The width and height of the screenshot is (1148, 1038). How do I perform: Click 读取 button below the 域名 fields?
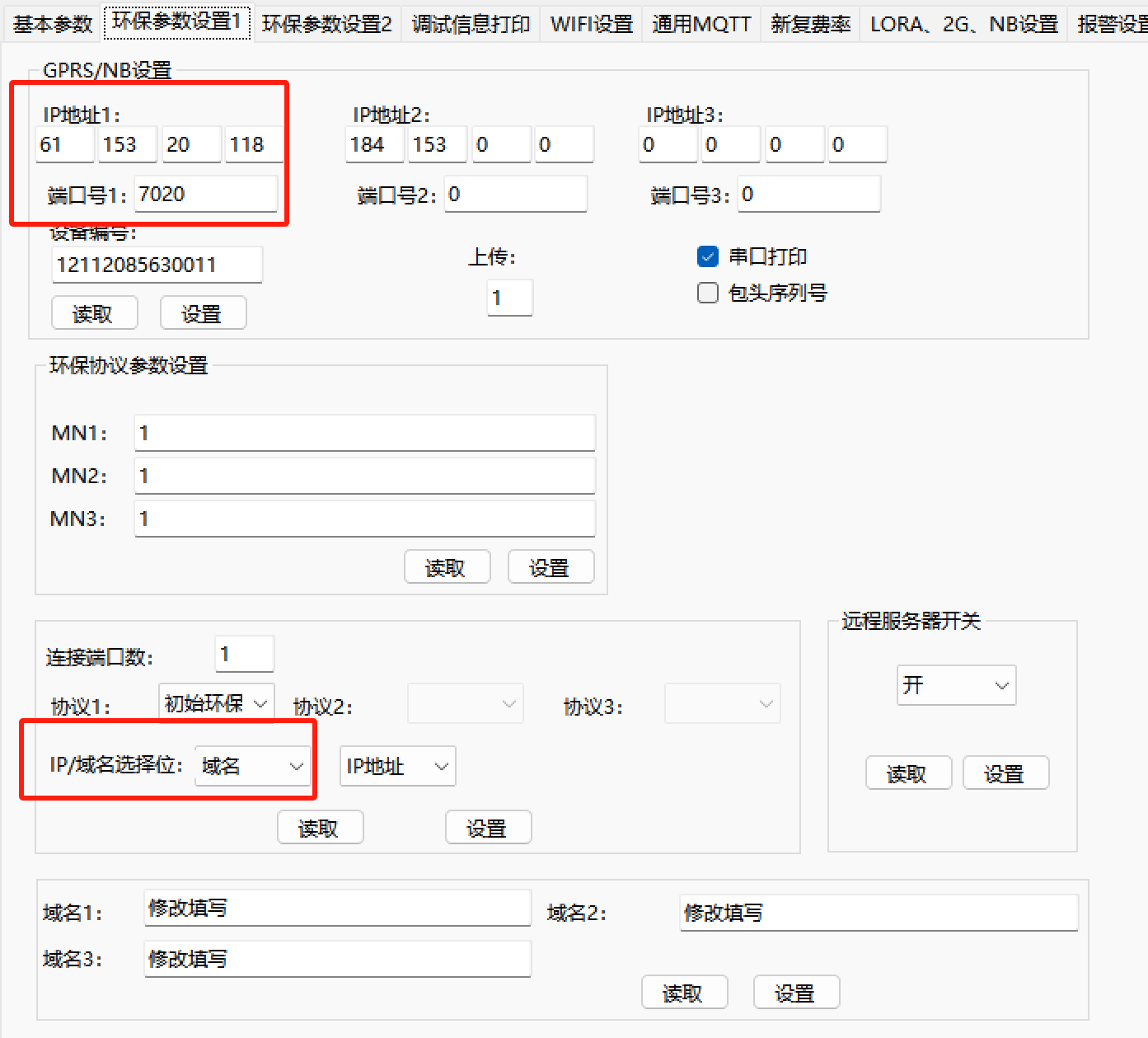[684, 993]
